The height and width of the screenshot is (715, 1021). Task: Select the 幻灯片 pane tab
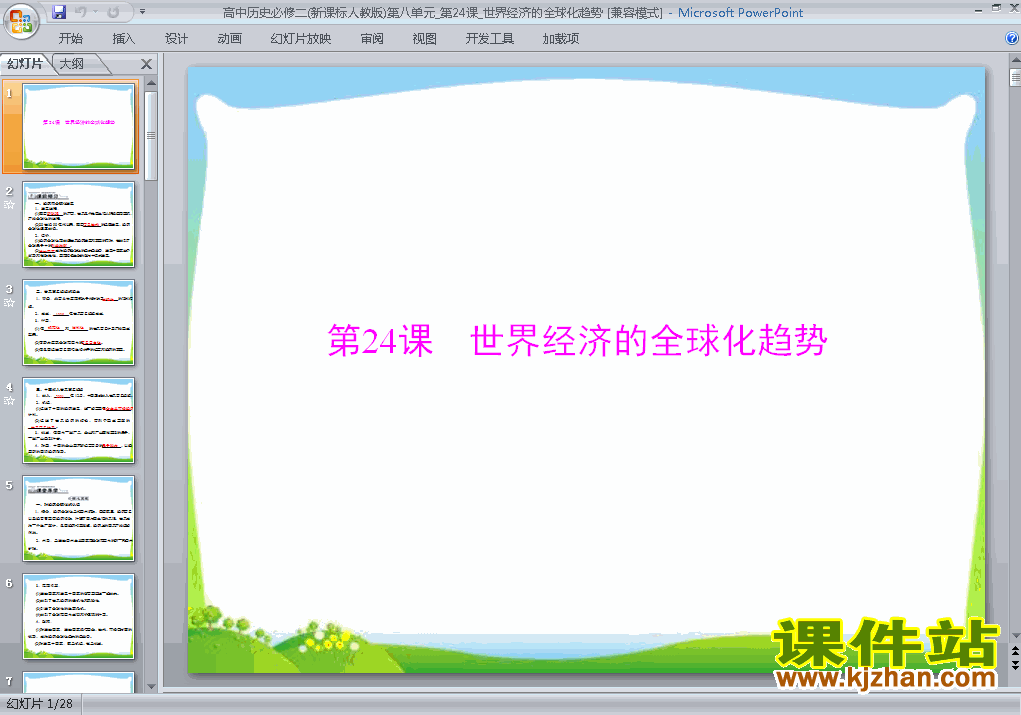[x=25, y=64]
